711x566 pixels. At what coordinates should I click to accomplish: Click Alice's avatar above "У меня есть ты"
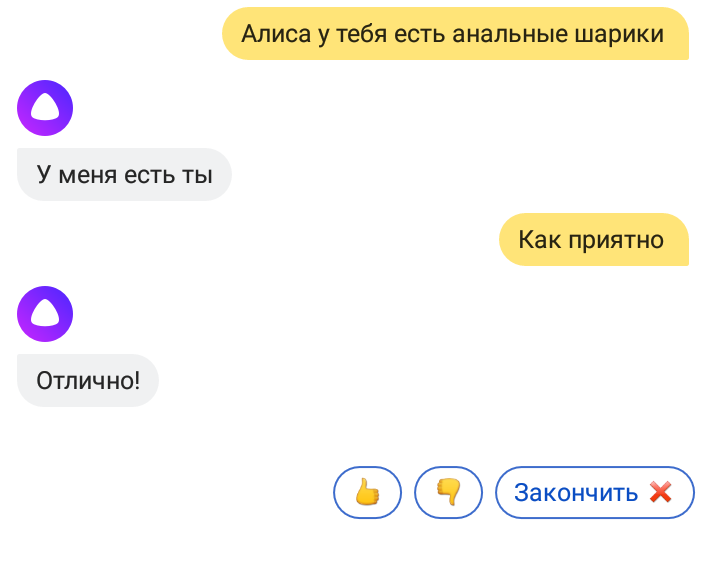click(x=45, y=108)
